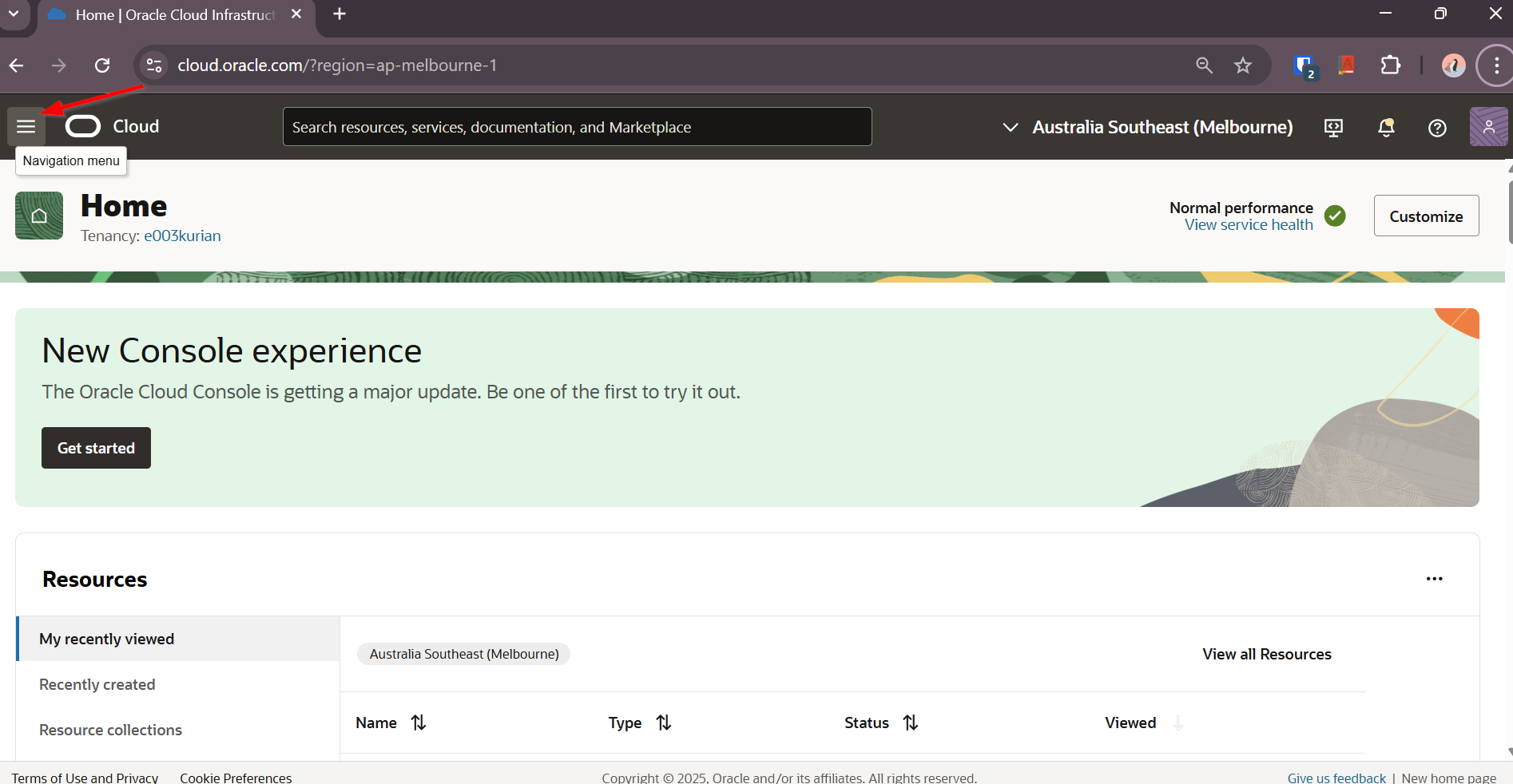
Task: Select the My recently viewed tab
Action: 107,639
